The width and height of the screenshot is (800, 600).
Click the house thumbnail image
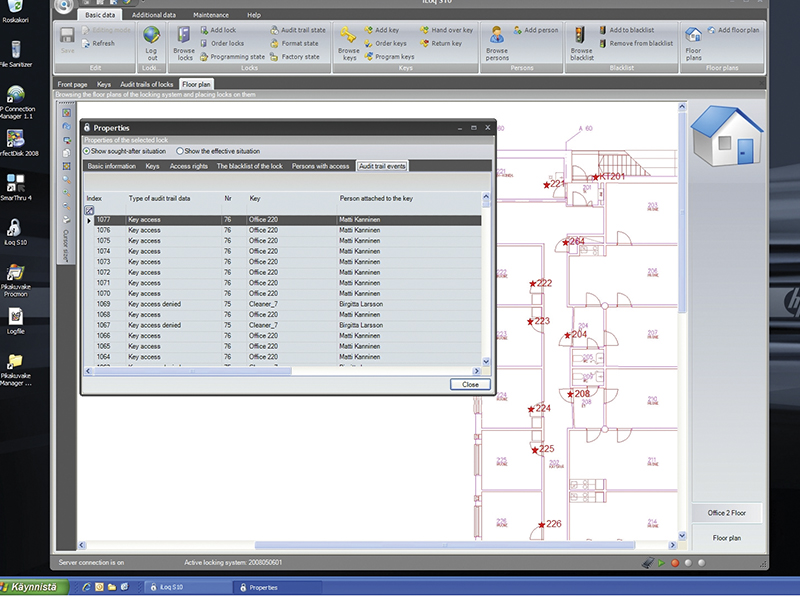tap(727, 136)
